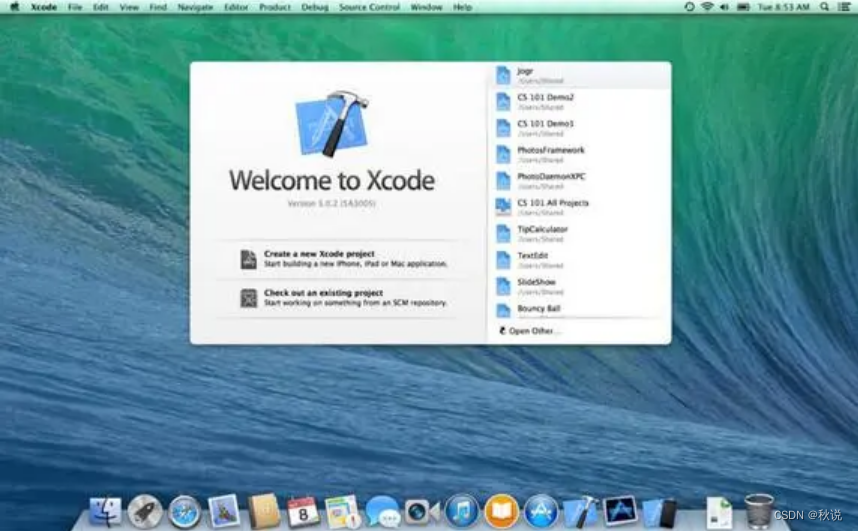Open Launchpad rocket icon in Dock
Image resolution: width=858 pixels, height=531 pixels.
pos(144,512)
